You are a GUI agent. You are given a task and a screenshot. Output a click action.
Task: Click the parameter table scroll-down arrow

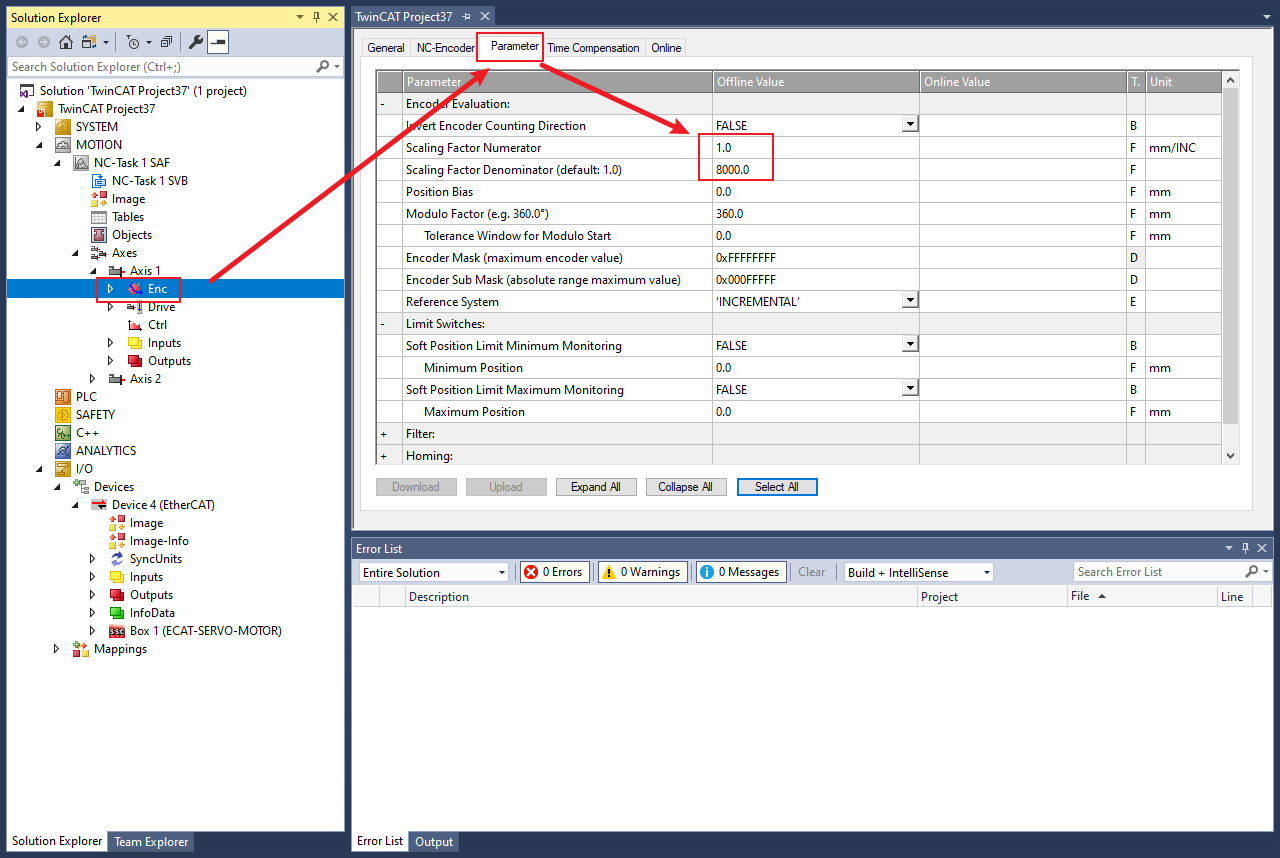coord(1230,455)
